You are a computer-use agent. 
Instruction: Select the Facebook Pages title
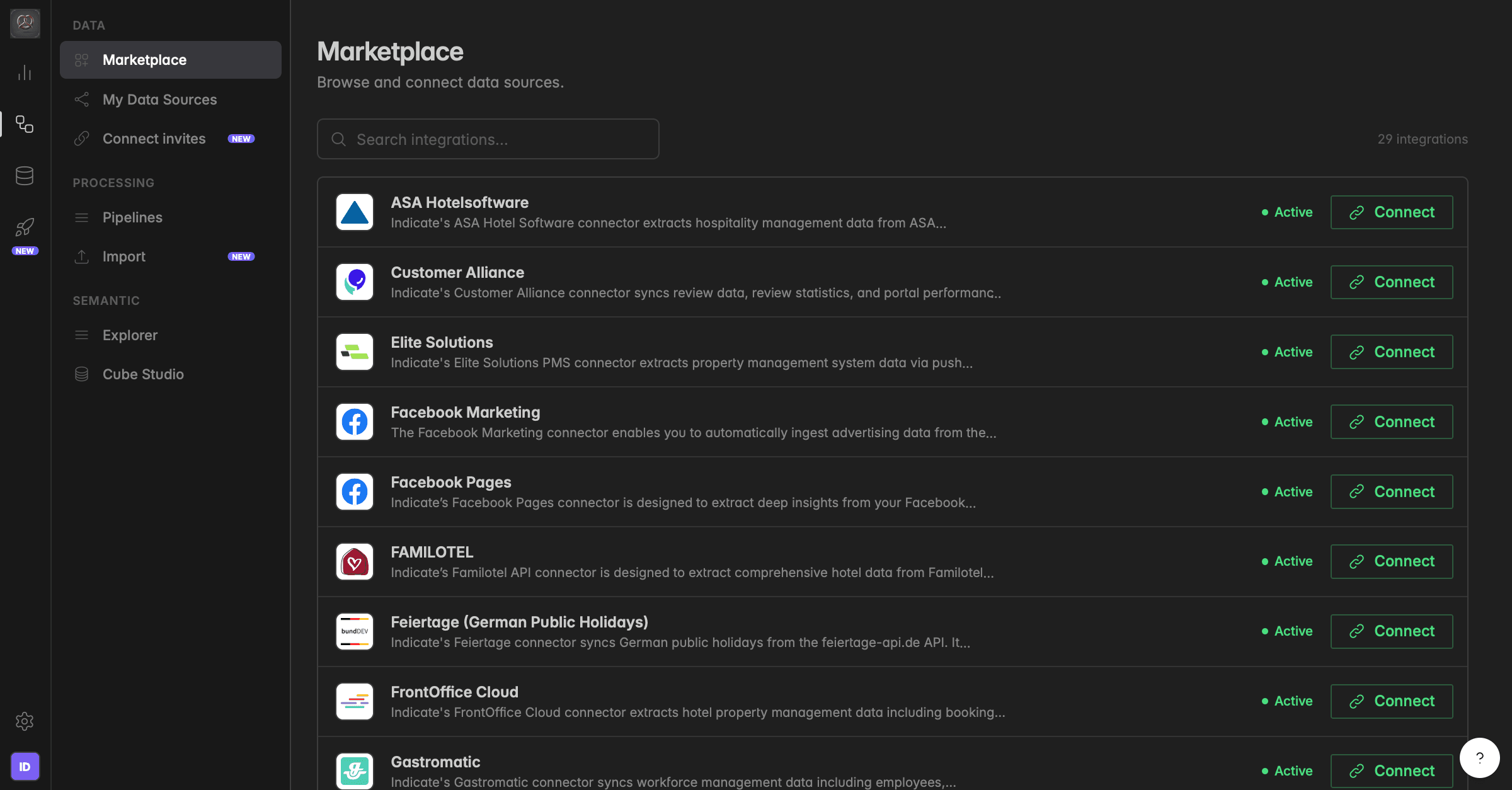451,483
